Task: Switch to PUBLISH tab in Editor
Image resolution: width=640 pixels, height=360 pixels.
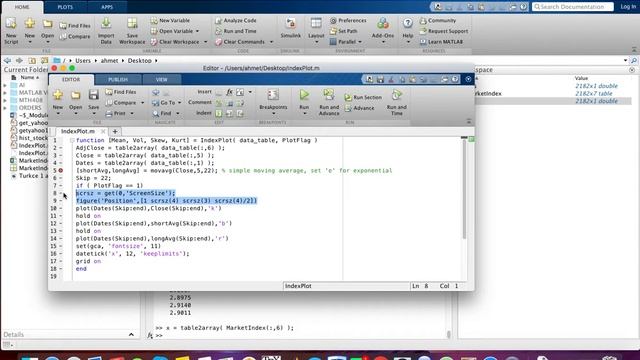Action: coord(118,80)
